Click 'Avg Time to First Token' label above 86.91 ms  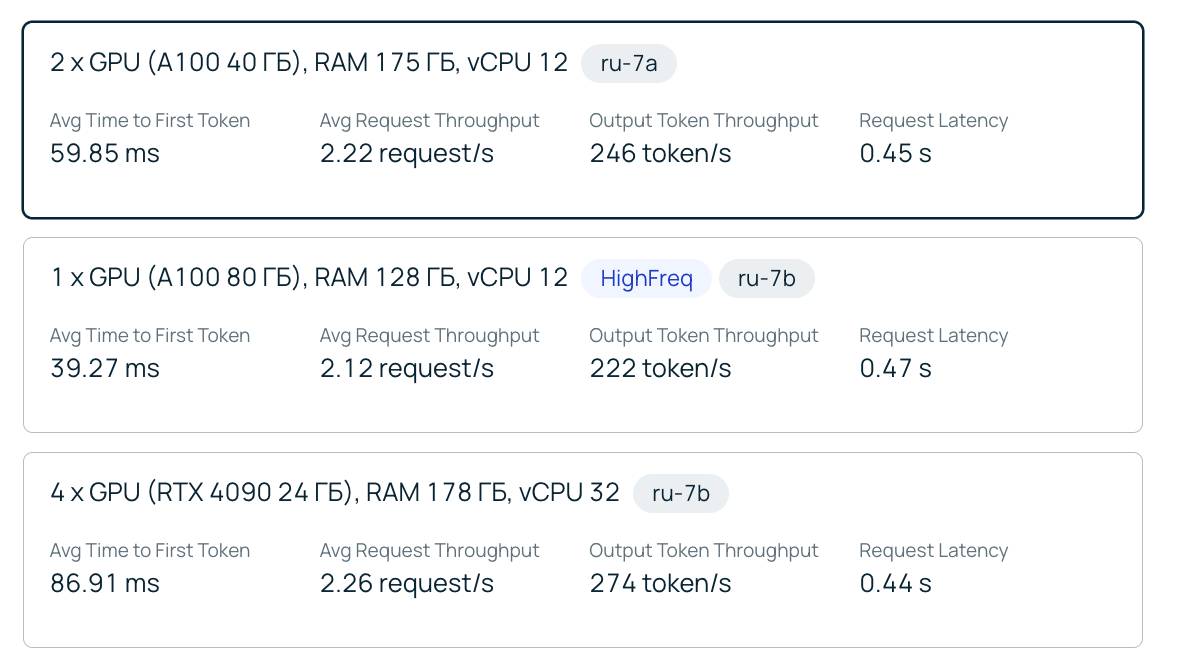(150, 551)
